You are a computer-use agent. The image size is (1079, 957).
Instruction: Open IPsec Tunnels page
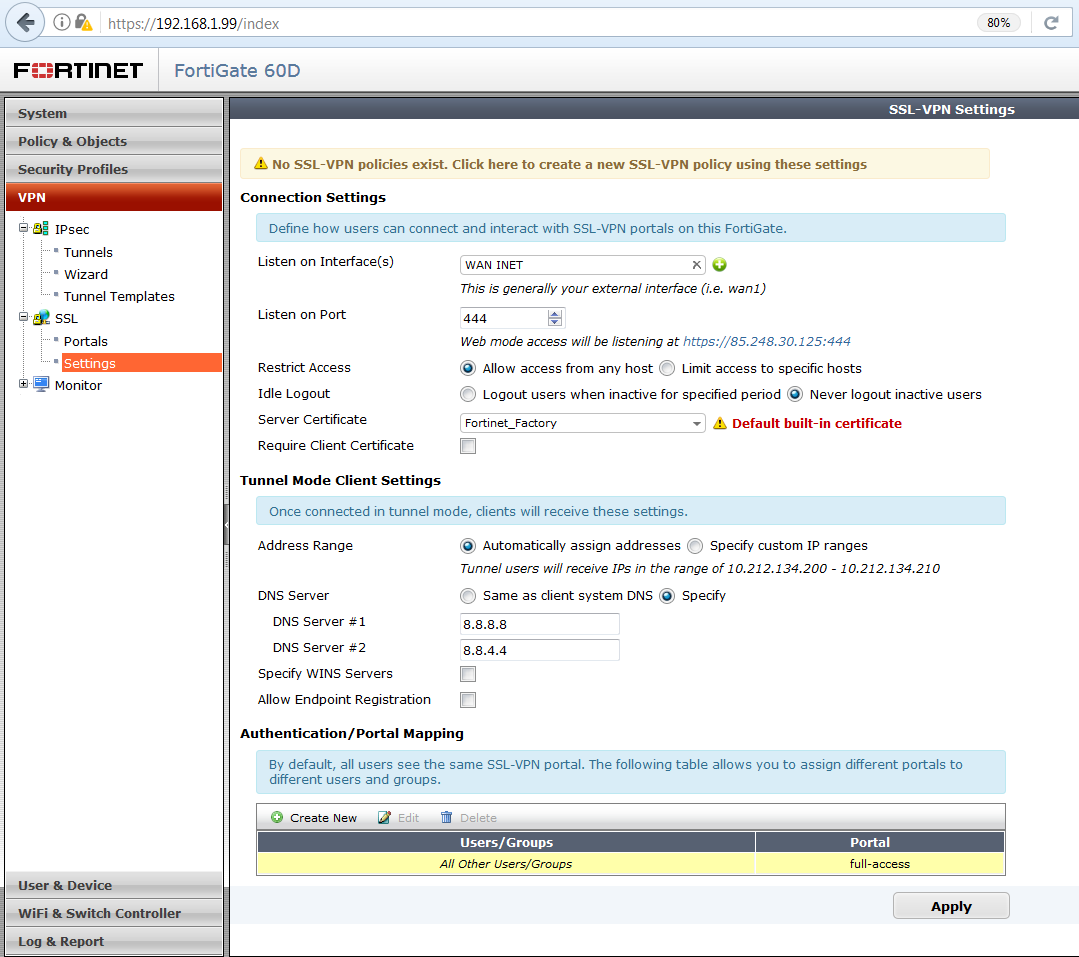[88, 252]
